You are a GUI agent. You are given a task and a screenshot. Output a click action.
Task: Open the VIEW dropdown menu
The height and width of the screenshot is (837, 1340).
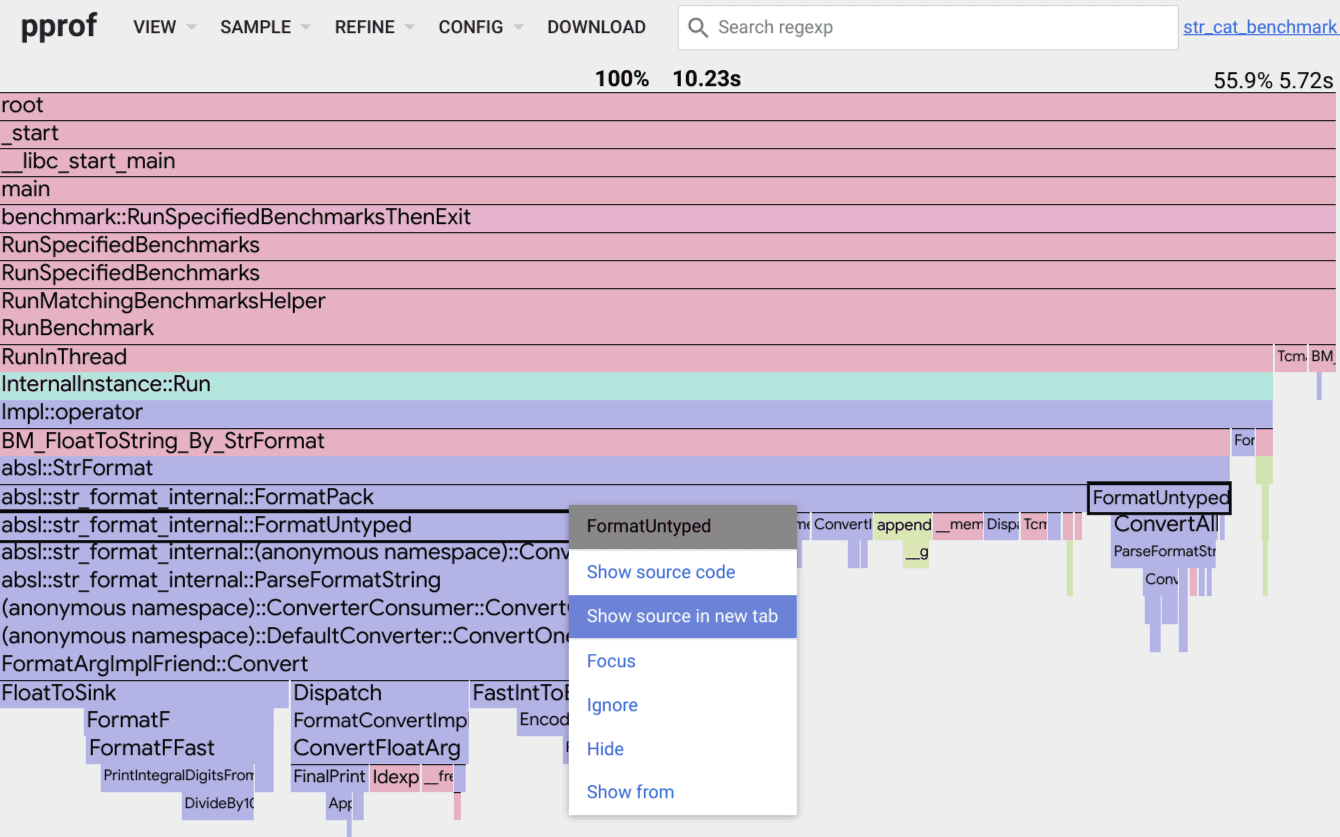pos(164,28)
